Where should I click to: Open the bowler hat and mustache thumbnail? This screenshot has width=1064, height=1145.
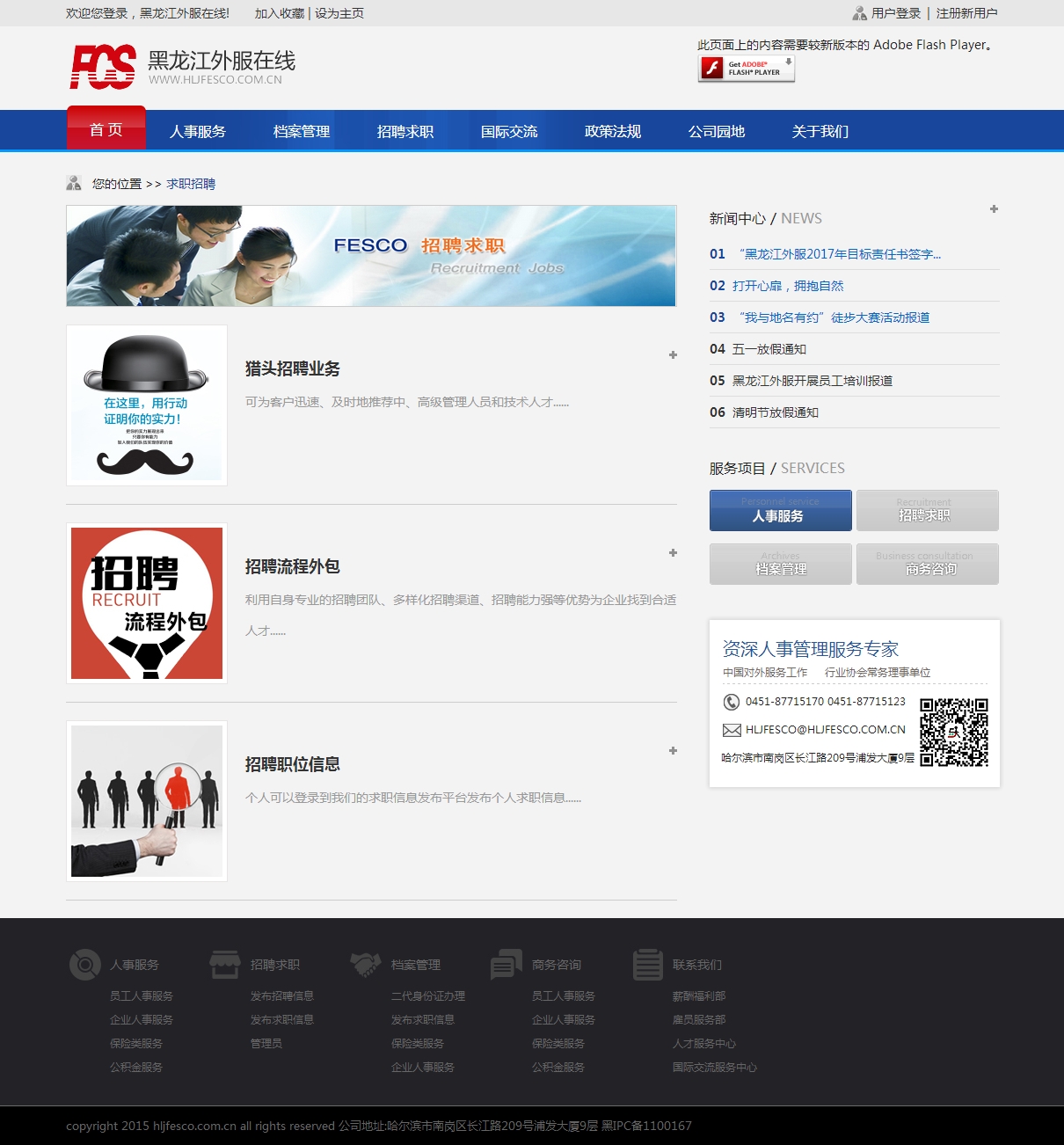coord(147,405)
